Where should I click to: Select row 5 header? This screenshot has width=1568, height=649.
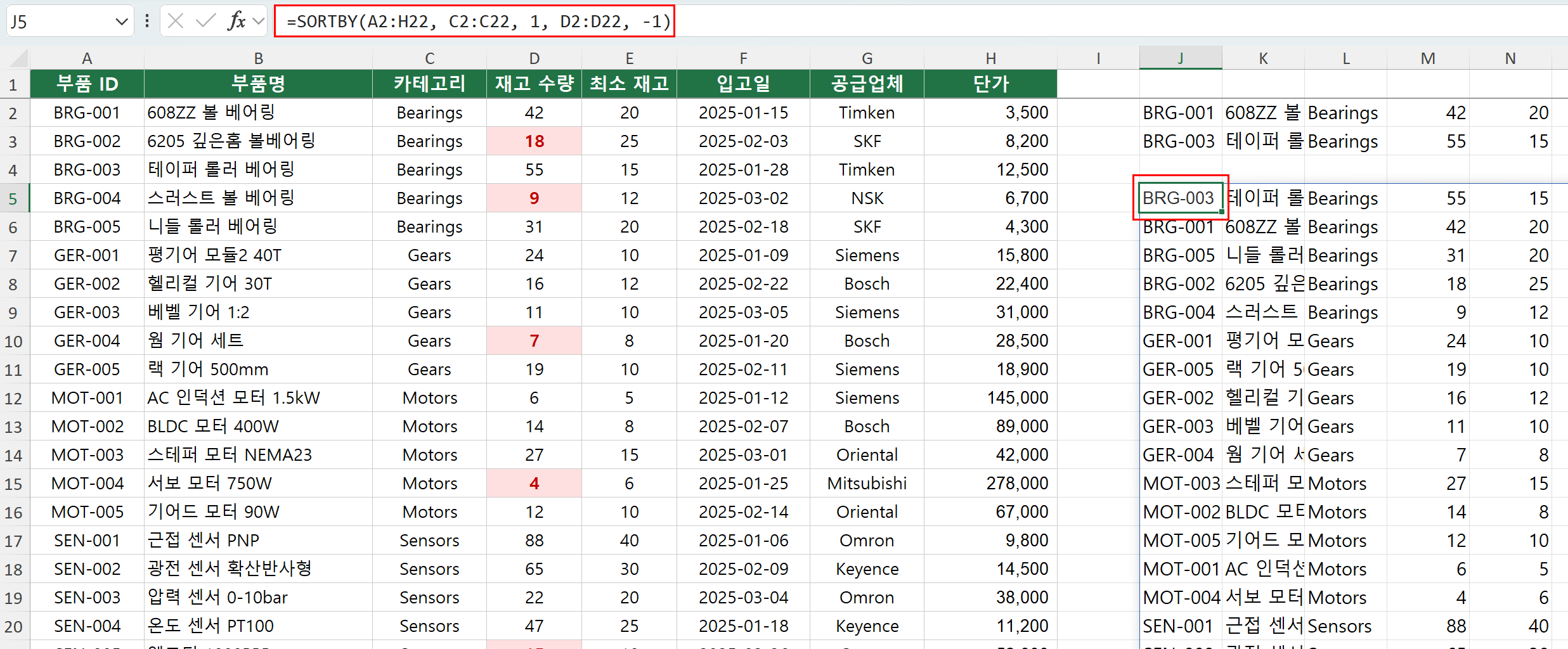tap(14, 198)
